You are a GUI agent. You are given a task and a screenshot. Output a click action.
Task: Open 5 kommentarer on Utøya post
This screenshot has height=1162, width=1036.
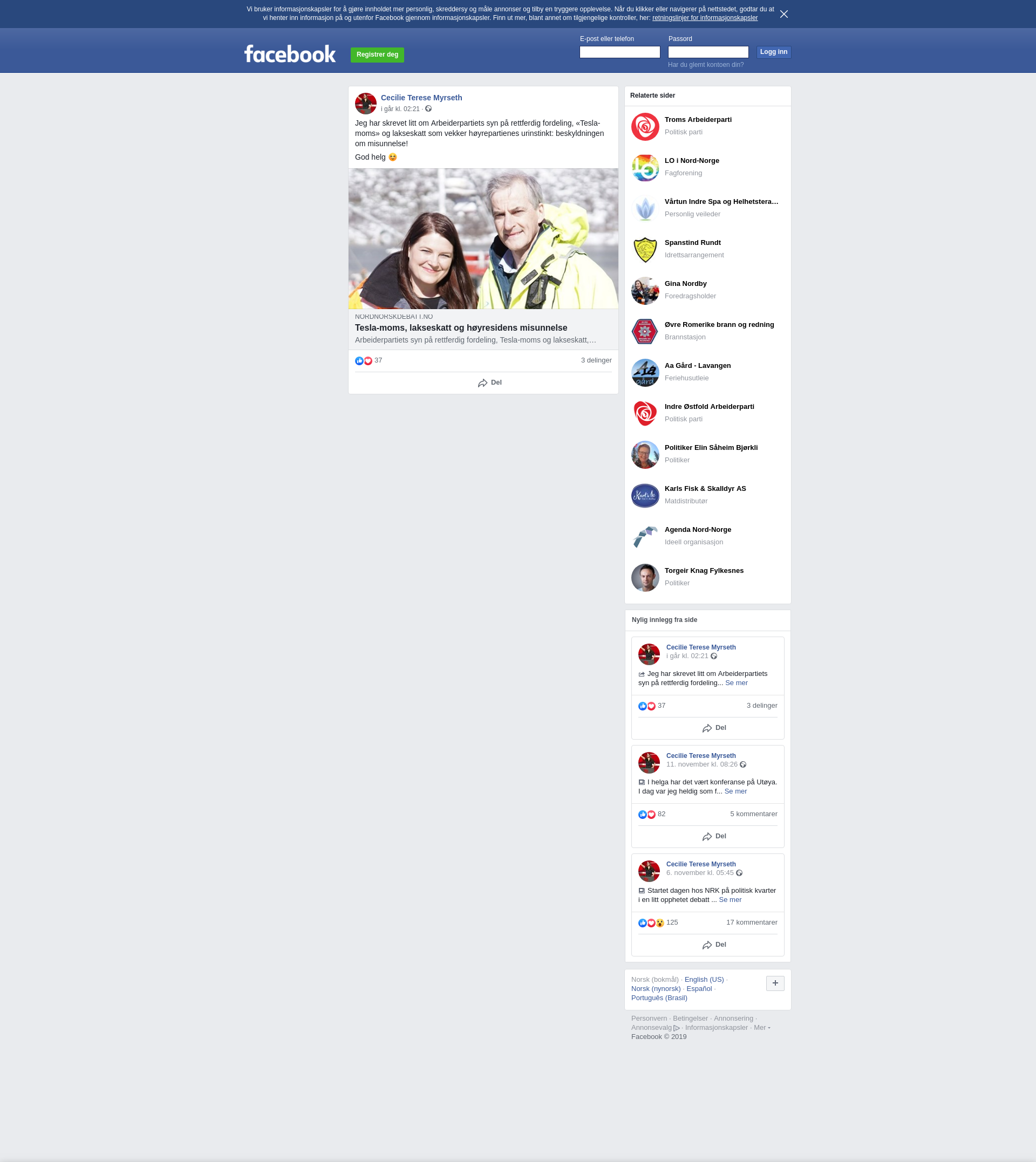[x=753, y=814]
